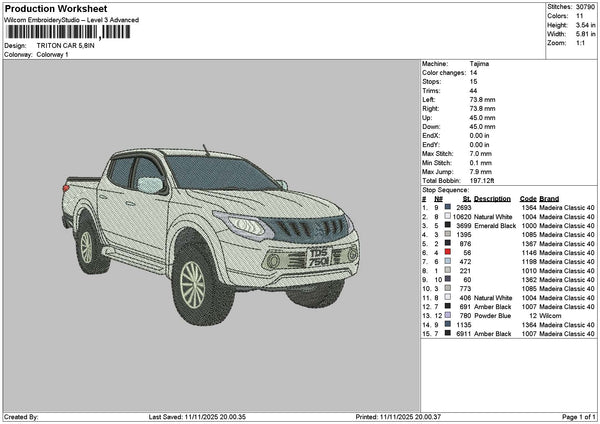Image resolution: width=600 pixels, height=424 pixels.
Task: Click the Natural White swatch in stop 2
Action: pos(447,216)
